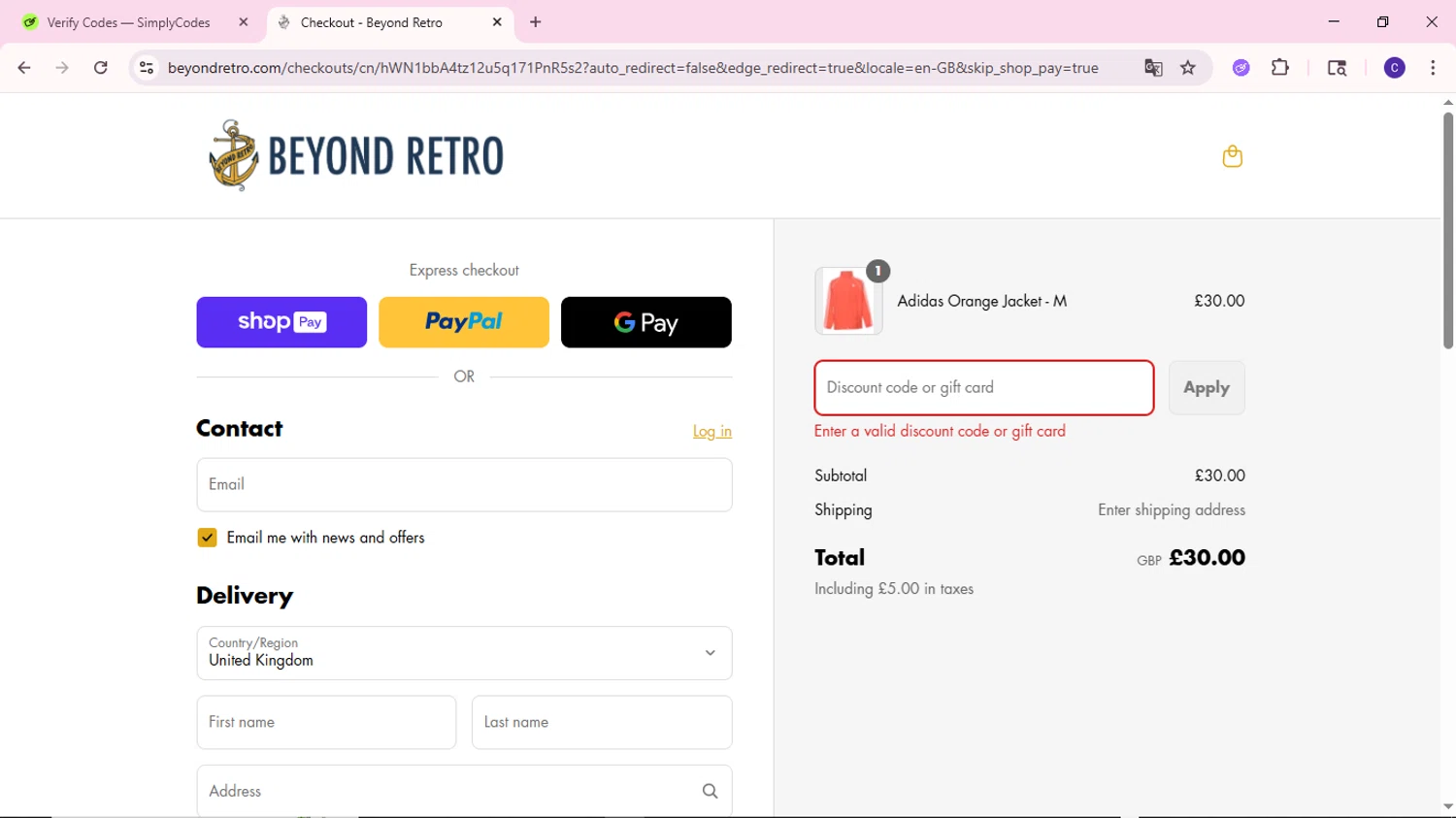Open a new browser tab
The width and height of the screenshot is (1456, 818).
(x=536, y=22)
